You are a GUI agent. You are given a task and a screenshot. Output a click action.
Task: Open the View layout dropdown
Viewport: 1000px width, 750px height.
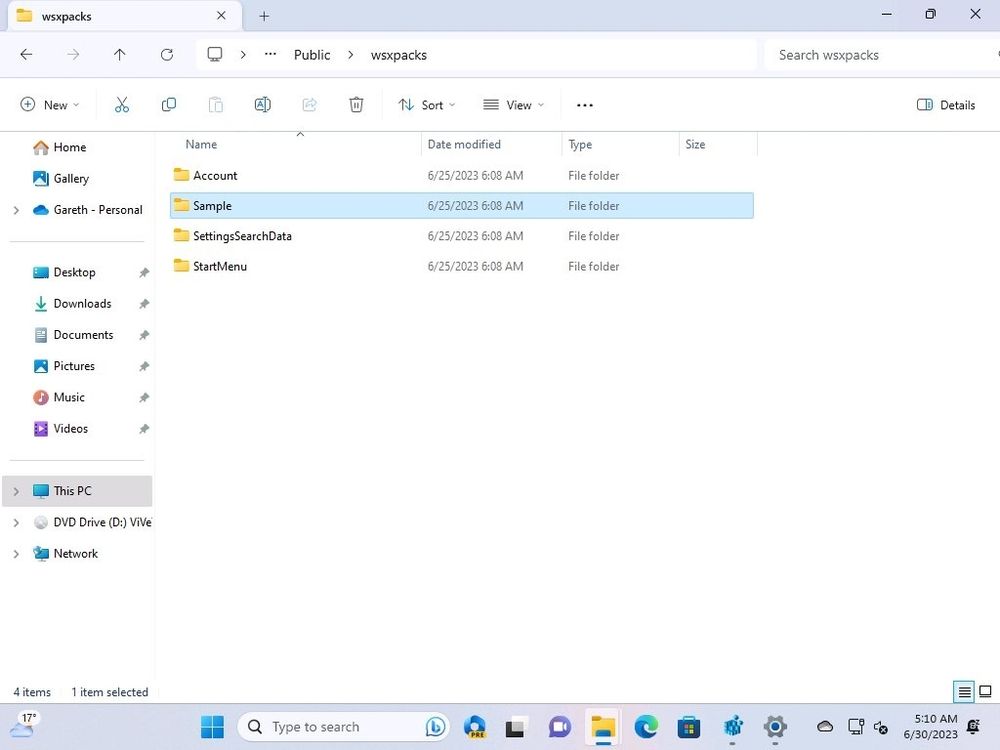pyautogui.click(x=513, y=105)
